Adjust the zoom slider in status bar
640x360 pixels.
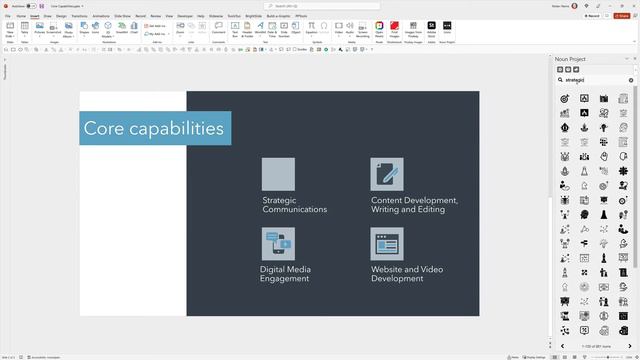(608, 357)
